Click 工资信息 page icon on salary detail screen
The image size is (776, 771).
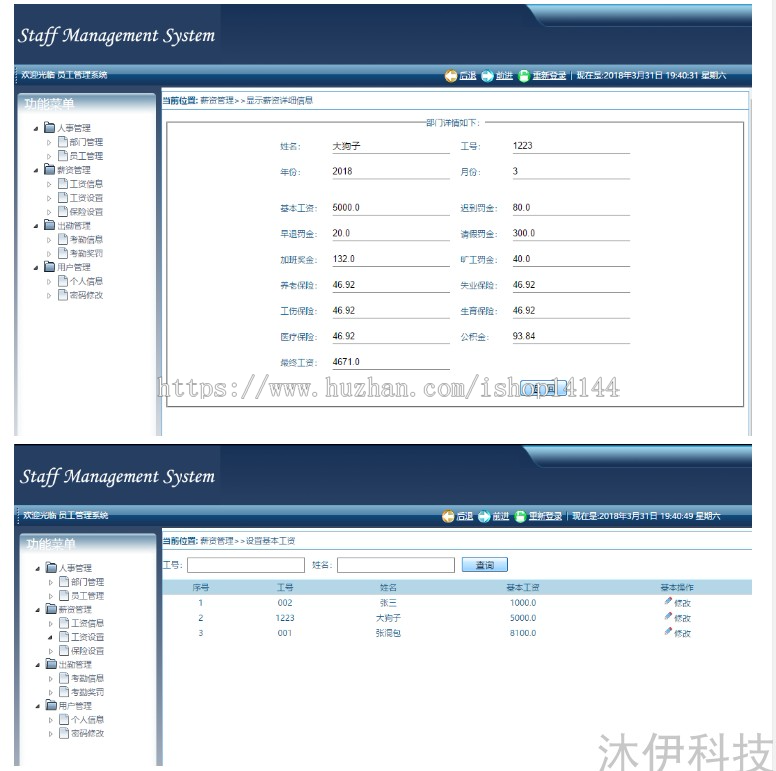63,184
